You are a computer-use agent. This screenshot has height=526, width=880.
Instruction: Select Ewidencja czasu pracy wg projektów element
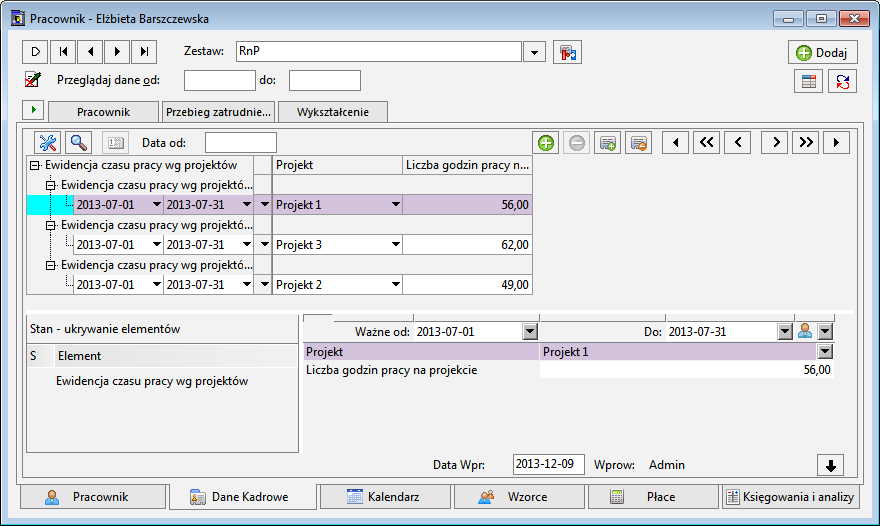tap(152, 381)
